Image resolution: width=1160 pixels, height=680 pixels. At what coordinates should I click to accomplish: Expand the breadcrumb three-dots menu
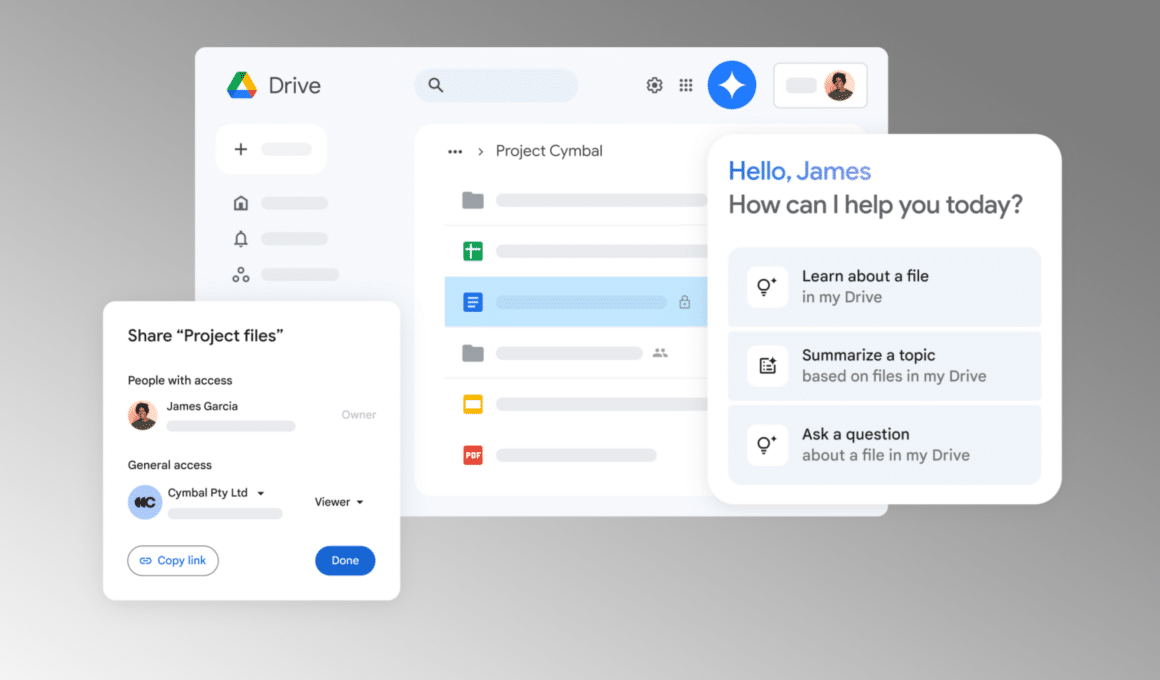tap(455, 152)
